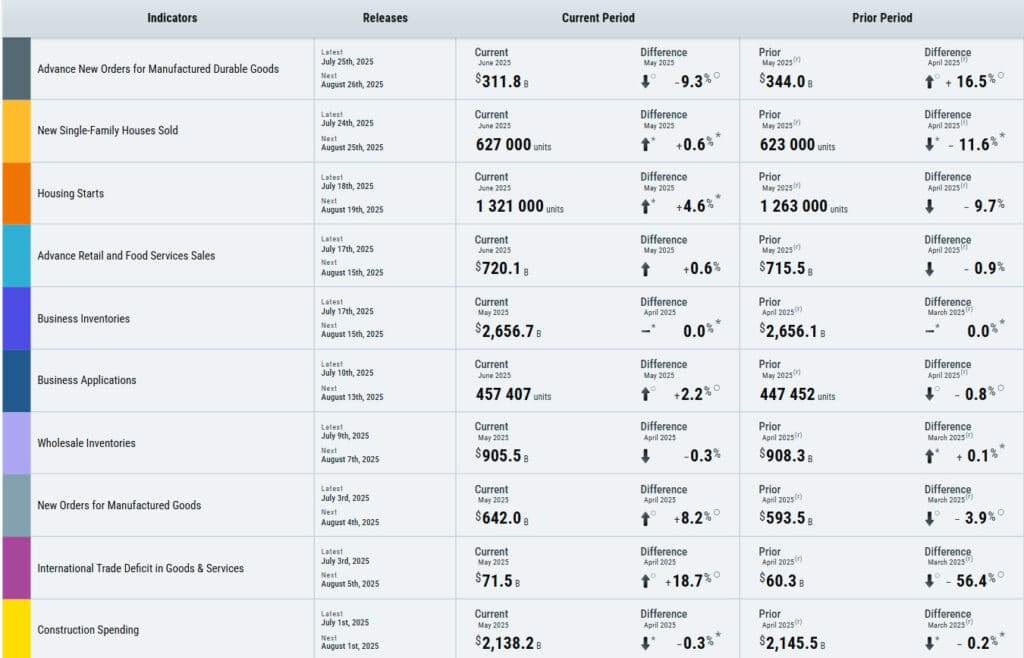Click the yellow color block beside Construction Spending
Image resolution: width=1024 pixels, height=658 pixels.
16,629
